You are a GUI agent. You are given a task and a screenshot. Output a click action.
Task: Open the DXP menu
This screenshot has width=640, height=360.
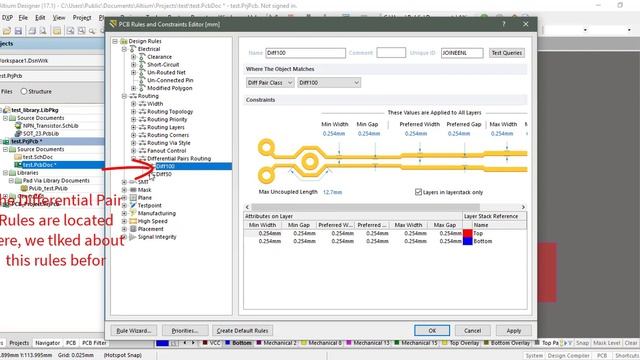click(x=7, y=18)
